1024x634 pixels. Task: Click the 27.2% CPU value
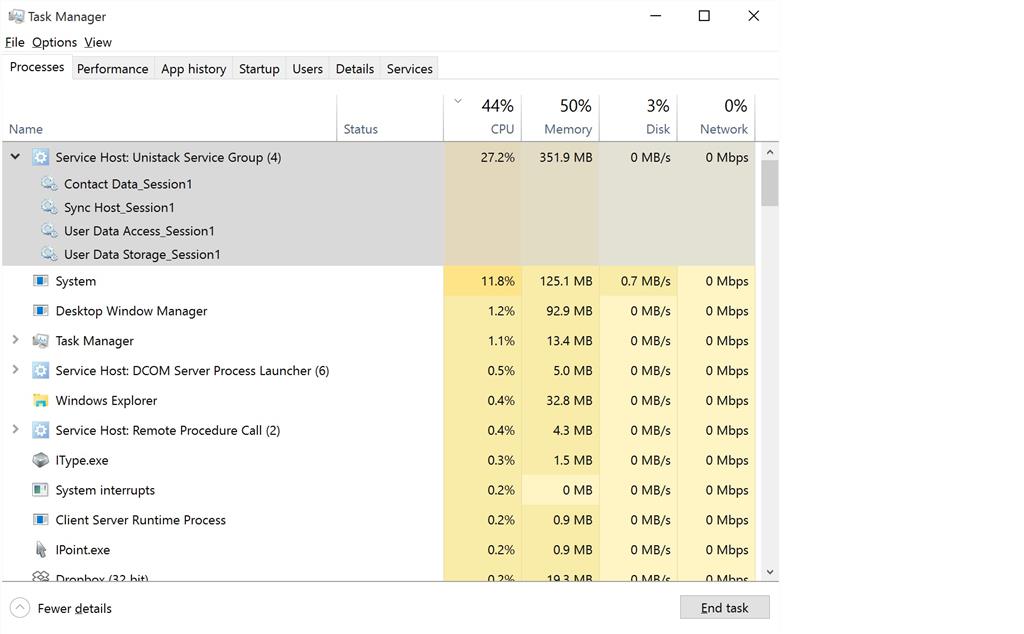click(x=498, y=157)
